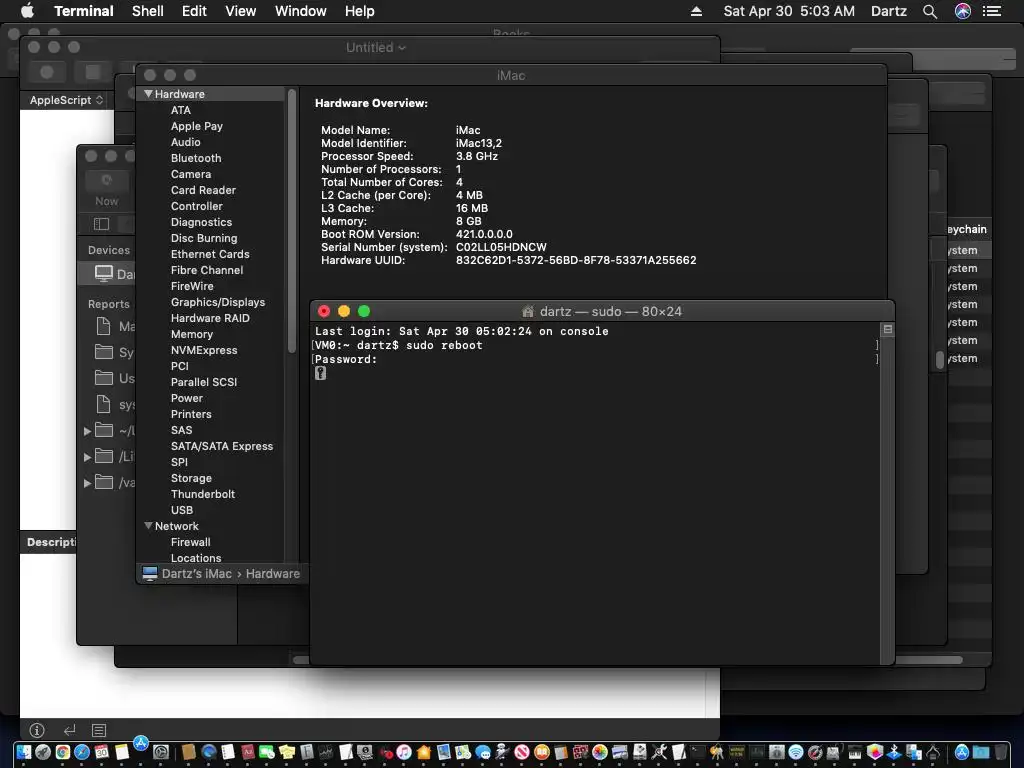Viewport: 1024px width, 768px height.
Task: Expand the ~/L folder in Console reports
Action: pyautogui.click(x=88, y=431)
